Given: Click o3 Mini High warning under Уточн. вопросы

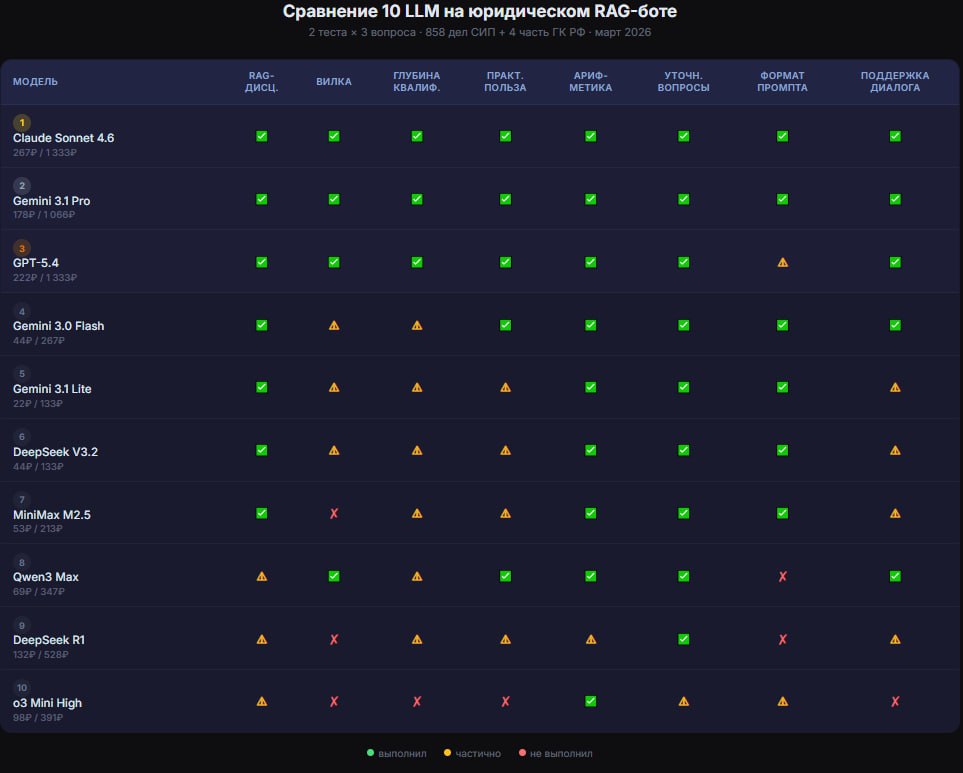Looking at the screenshot, I should click(x=684, y=702).
